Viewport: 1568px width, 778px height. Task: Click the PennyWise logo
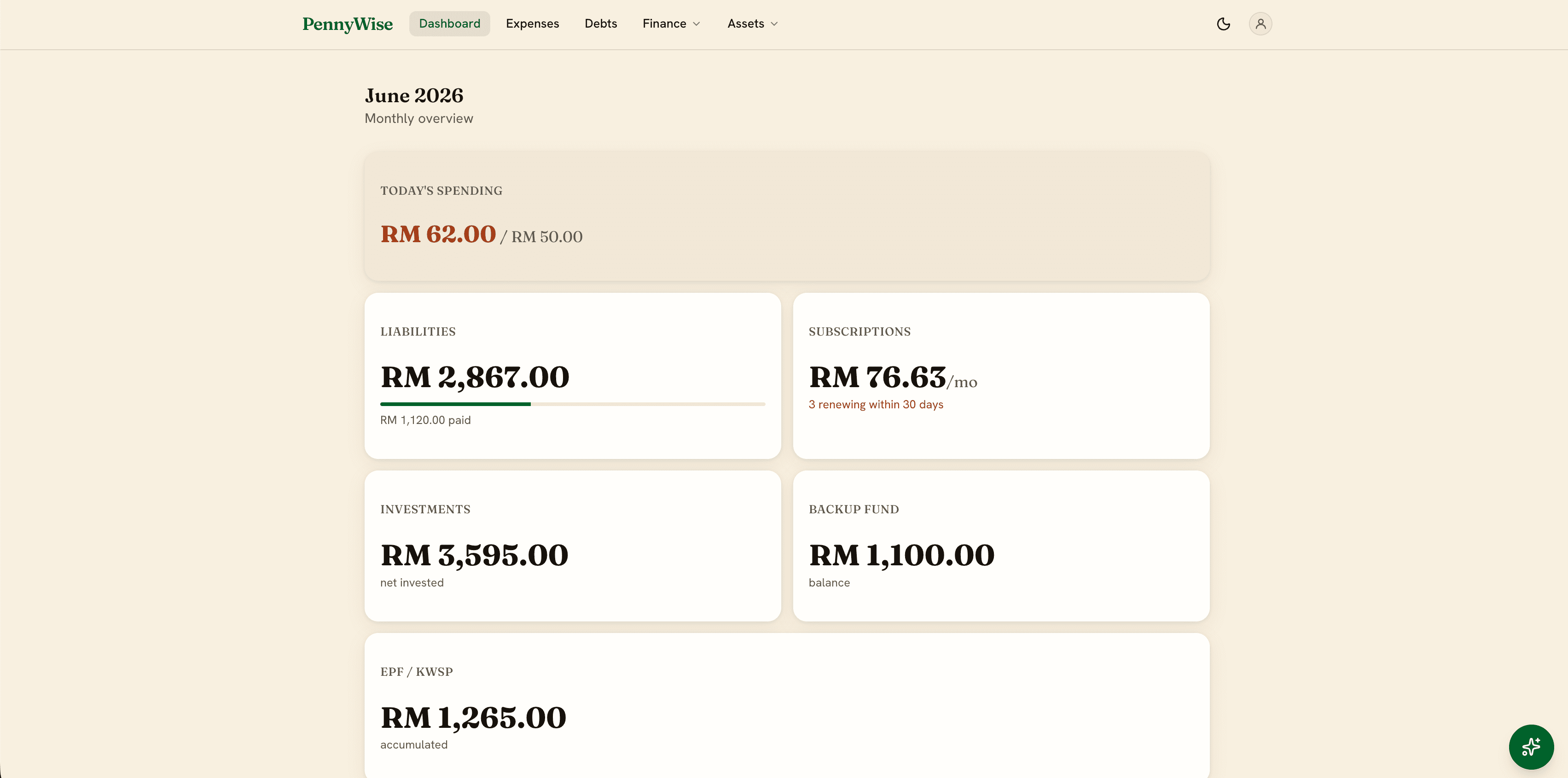[348, 24]
